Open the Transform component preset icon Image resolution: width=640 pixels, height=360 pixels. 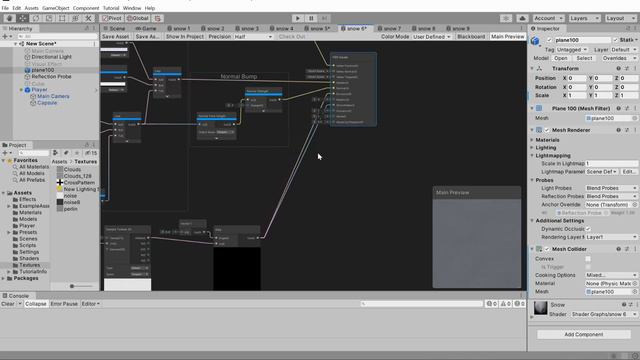pyautogui.click(x=627, y=69)
